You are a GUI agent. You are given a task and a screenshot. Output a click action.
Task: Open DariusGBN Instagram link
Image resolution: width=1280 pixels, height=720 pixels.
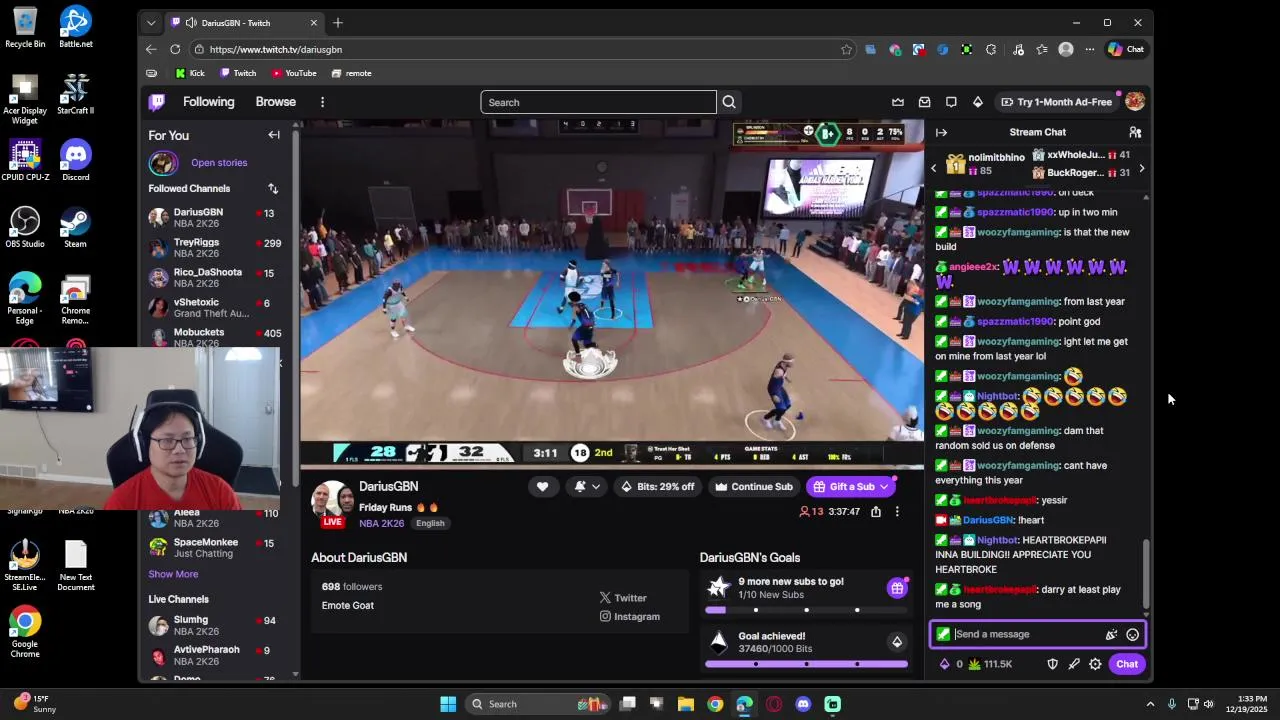pos(630,616)
